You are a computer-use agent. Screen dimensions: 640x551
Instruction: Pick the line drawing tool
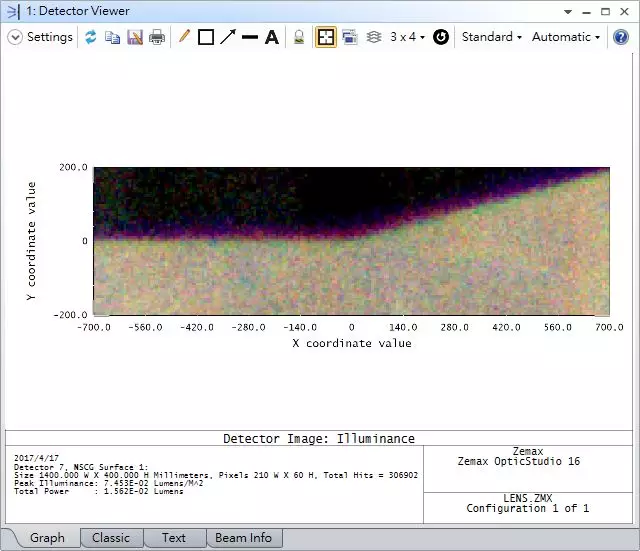250,37
